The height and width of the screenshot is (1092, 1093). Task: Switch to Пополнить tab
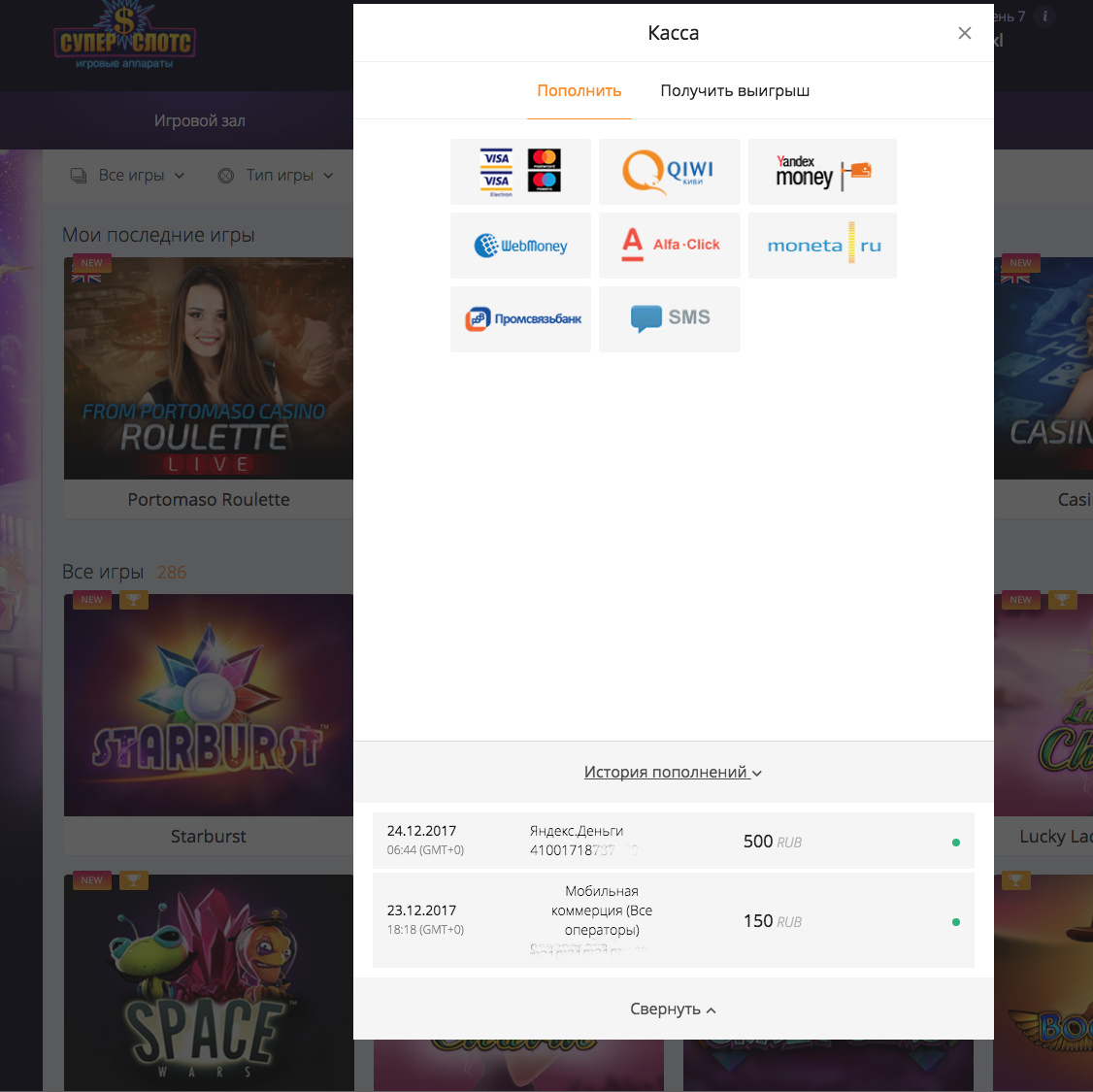[580, 90]
